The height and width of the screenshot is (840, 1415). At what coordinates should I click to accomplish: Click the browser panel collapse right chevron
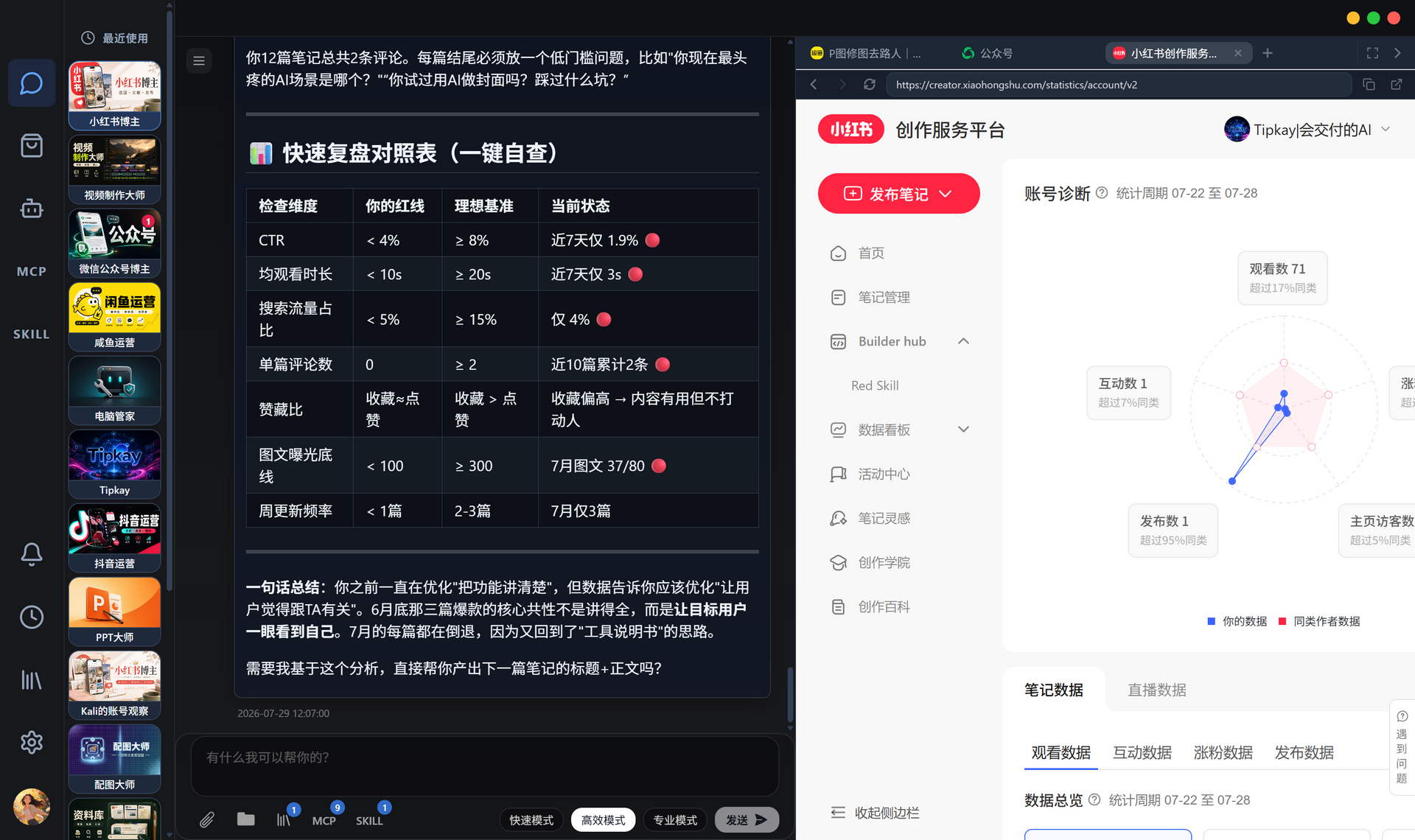(1397, 53)
